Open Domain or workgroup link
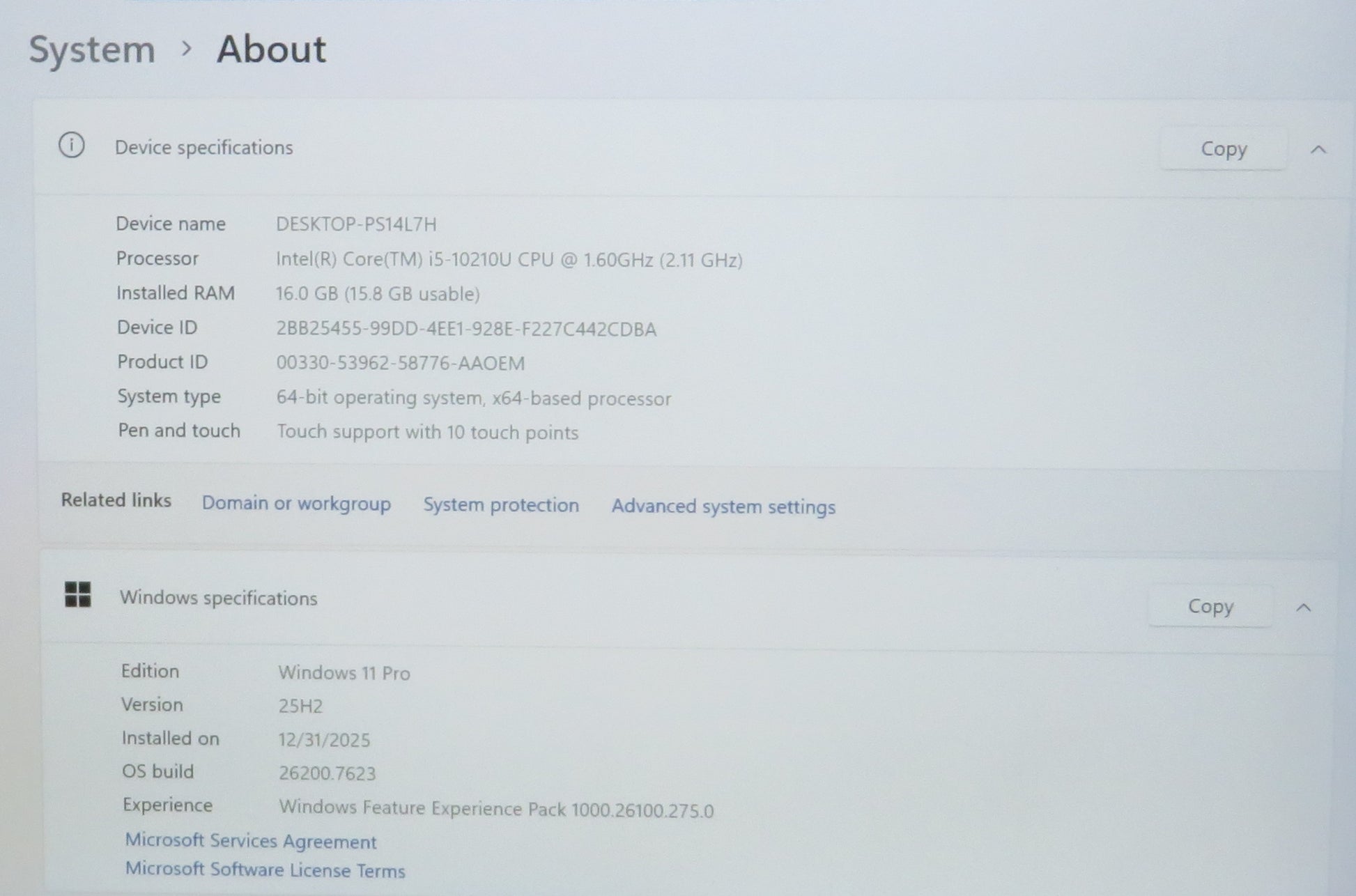The image size is (1356, 896). 296,503
